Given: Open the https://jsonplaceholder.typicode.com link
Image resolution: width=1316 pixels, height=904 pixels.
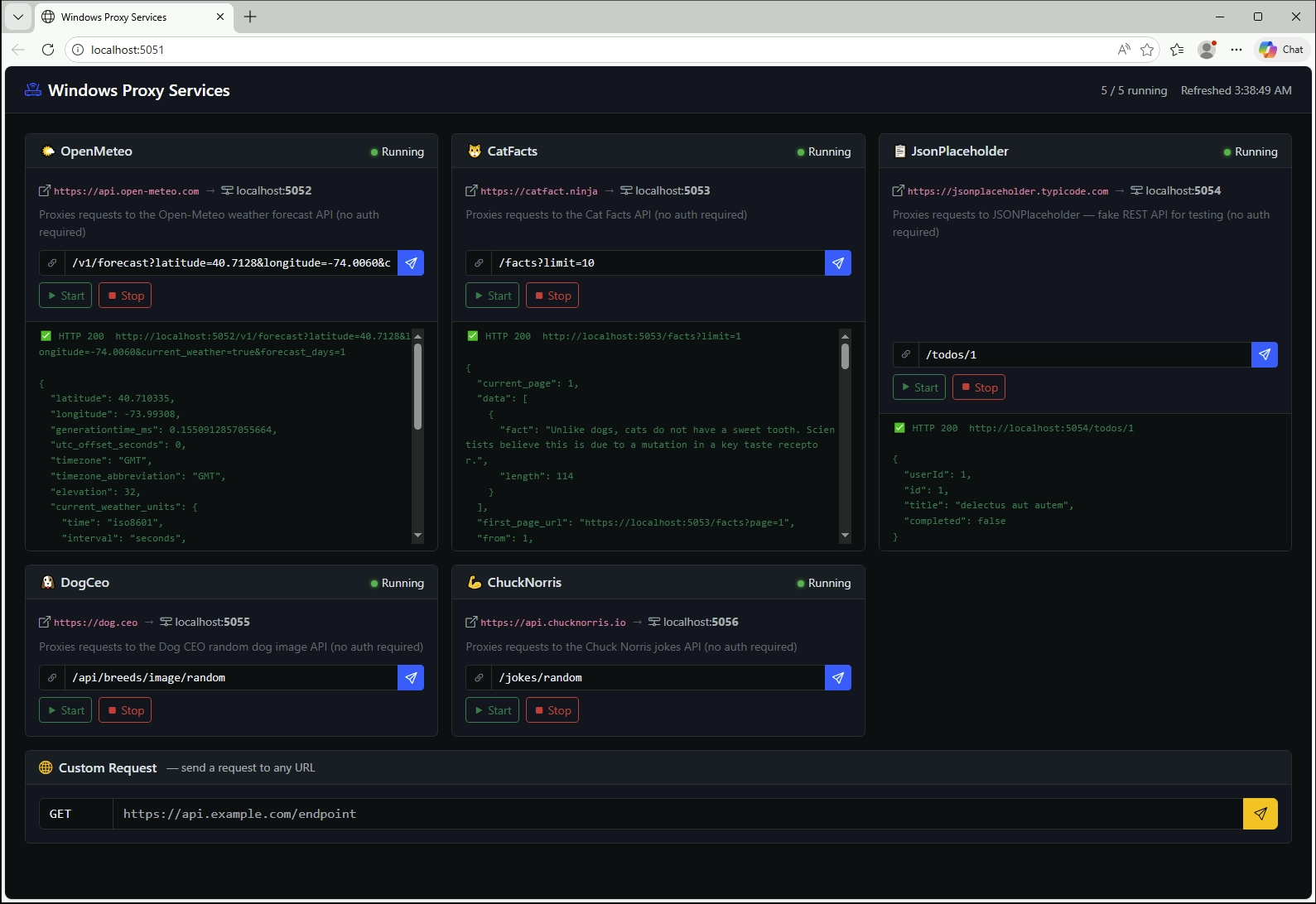Looking at the screenshot, I should tap(1008, 191).
